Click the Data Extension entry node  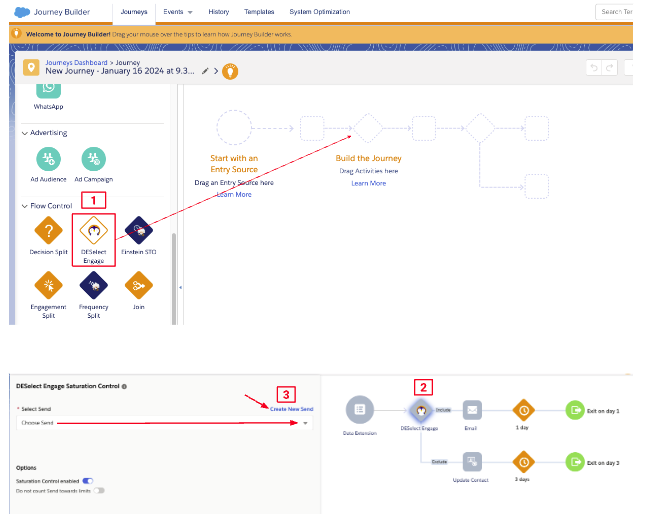360,410
